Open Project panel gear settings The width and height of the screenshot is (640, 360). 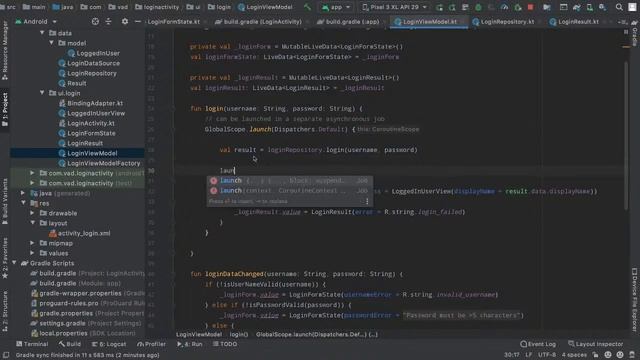[x=124, y=22]
